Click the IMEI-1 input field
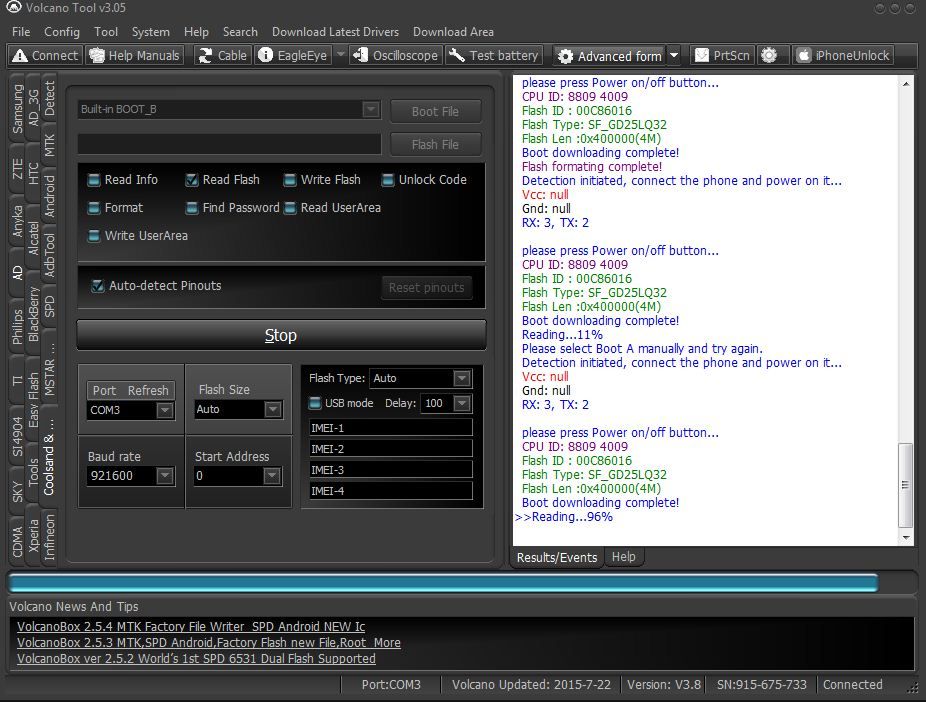Image resolution: width=926 pixels, height=702 pixels. tap(390, 428)
